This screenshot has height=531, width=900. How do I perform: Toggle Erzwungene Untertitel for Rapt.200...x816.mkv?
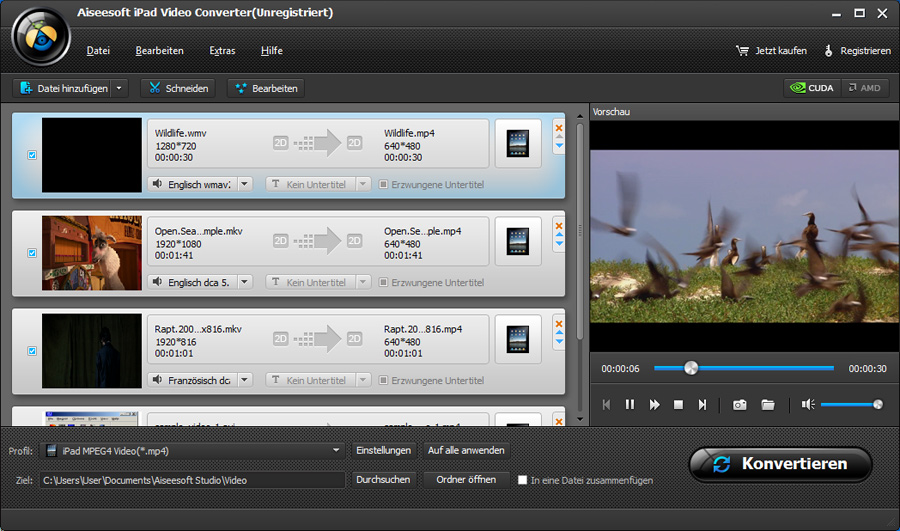(383, 380)
